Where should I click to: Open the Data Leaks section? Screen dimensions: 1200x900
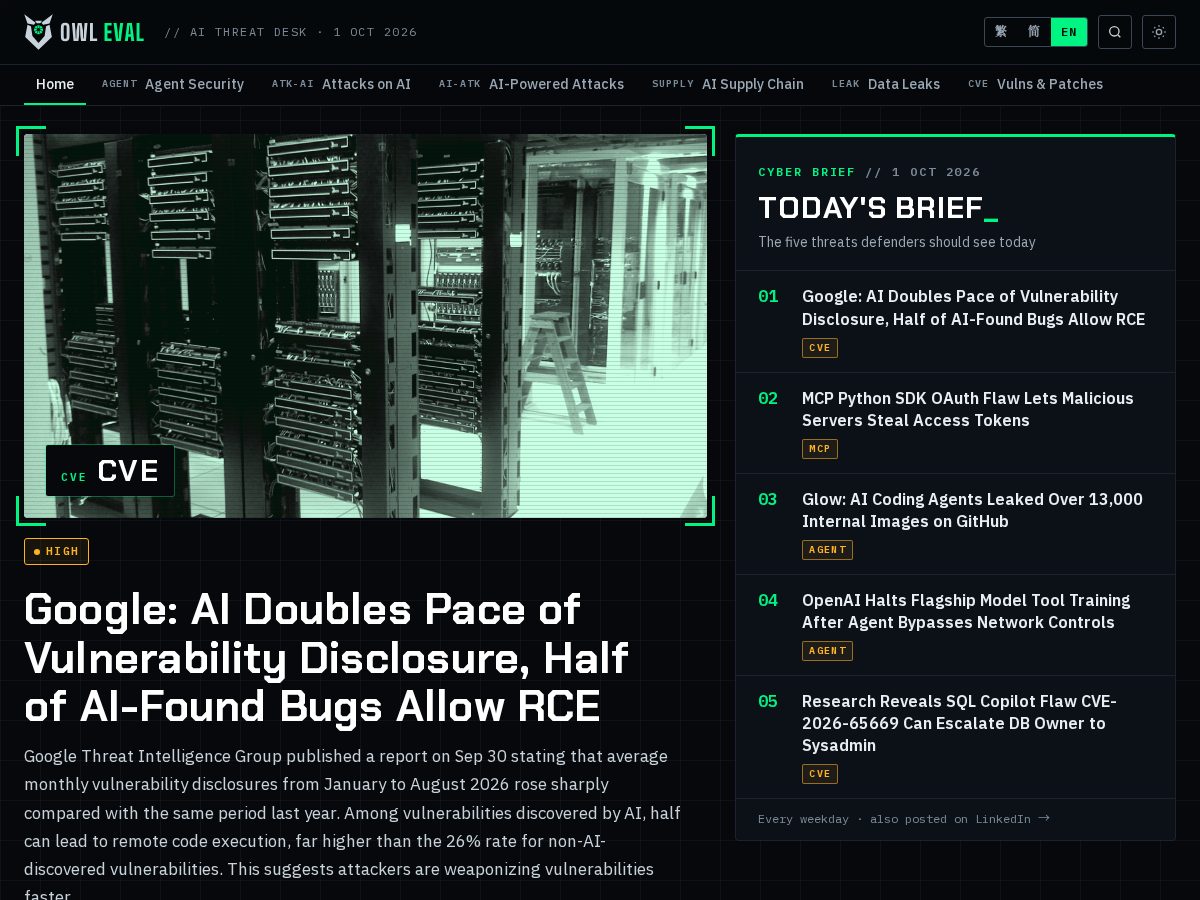886,84
